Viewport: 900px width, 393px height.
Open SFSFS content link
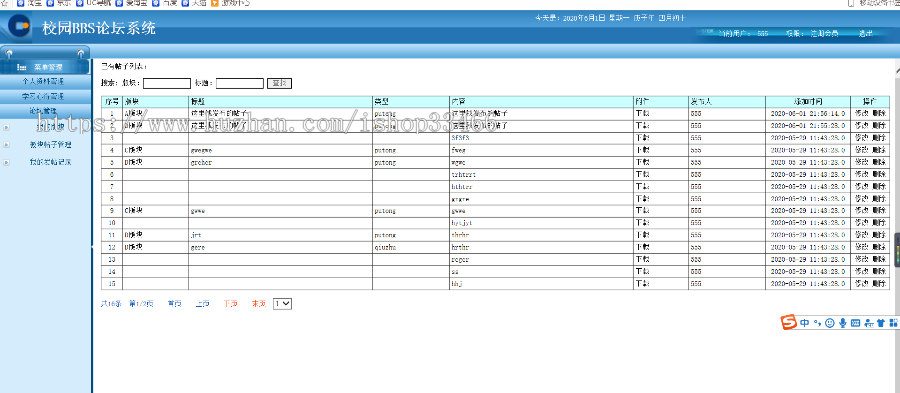[x=460, y=138]
